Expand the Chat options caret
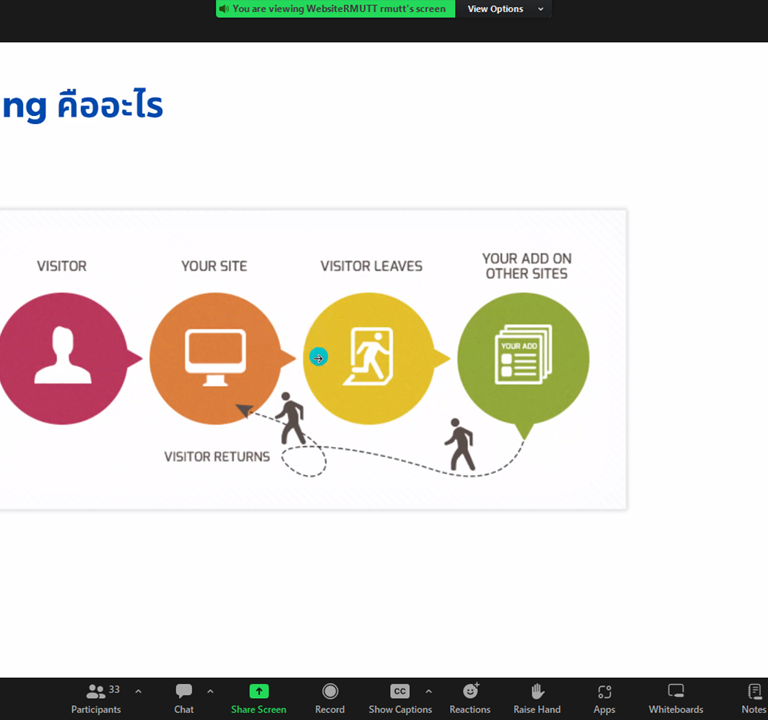This screenshot has height=720, width=768. point(210,692)
